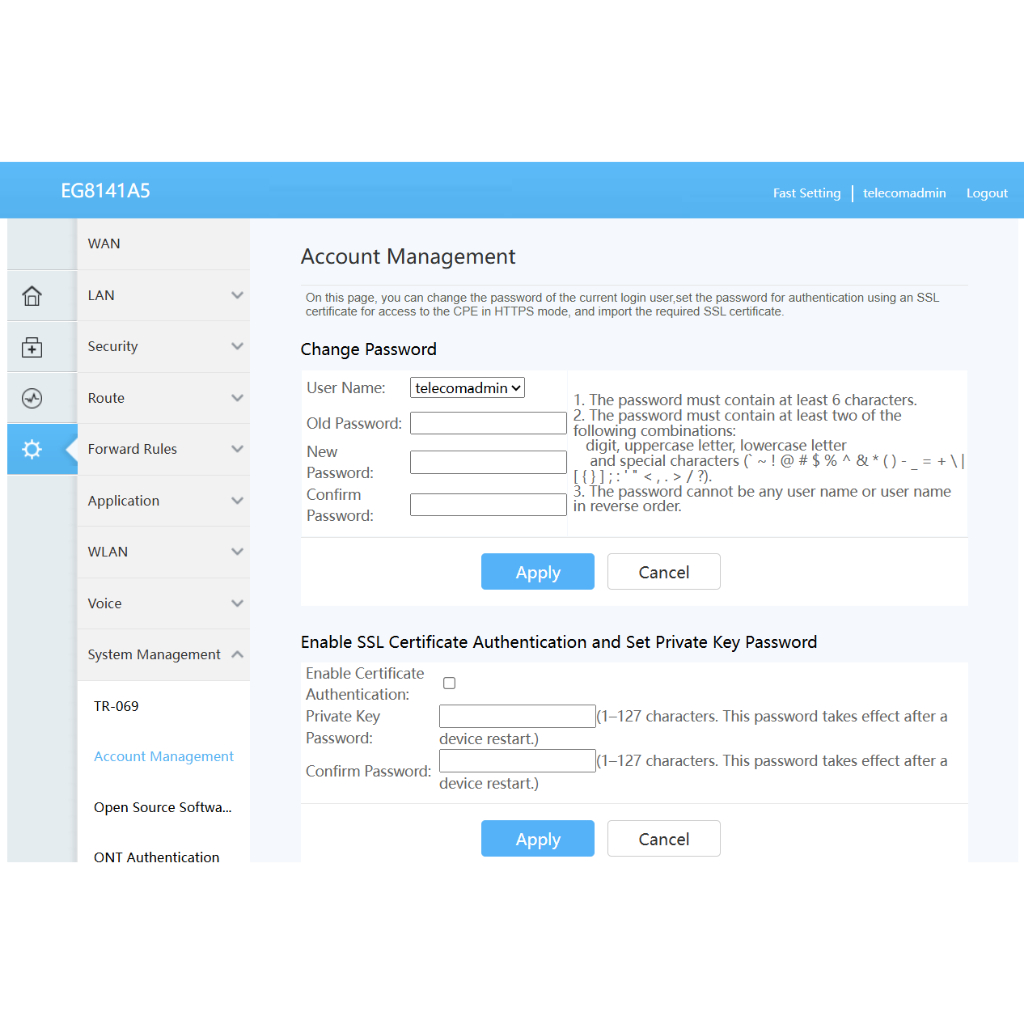Expand the LAN menu section
This screenshot has height=1024, width=1024.
click(x=165, y=295)
